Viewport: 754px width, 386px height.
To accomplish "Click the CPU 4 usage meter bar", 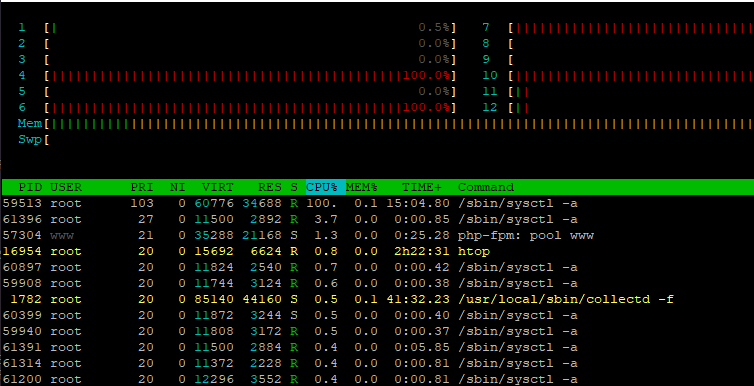I will tap(250, 75).
